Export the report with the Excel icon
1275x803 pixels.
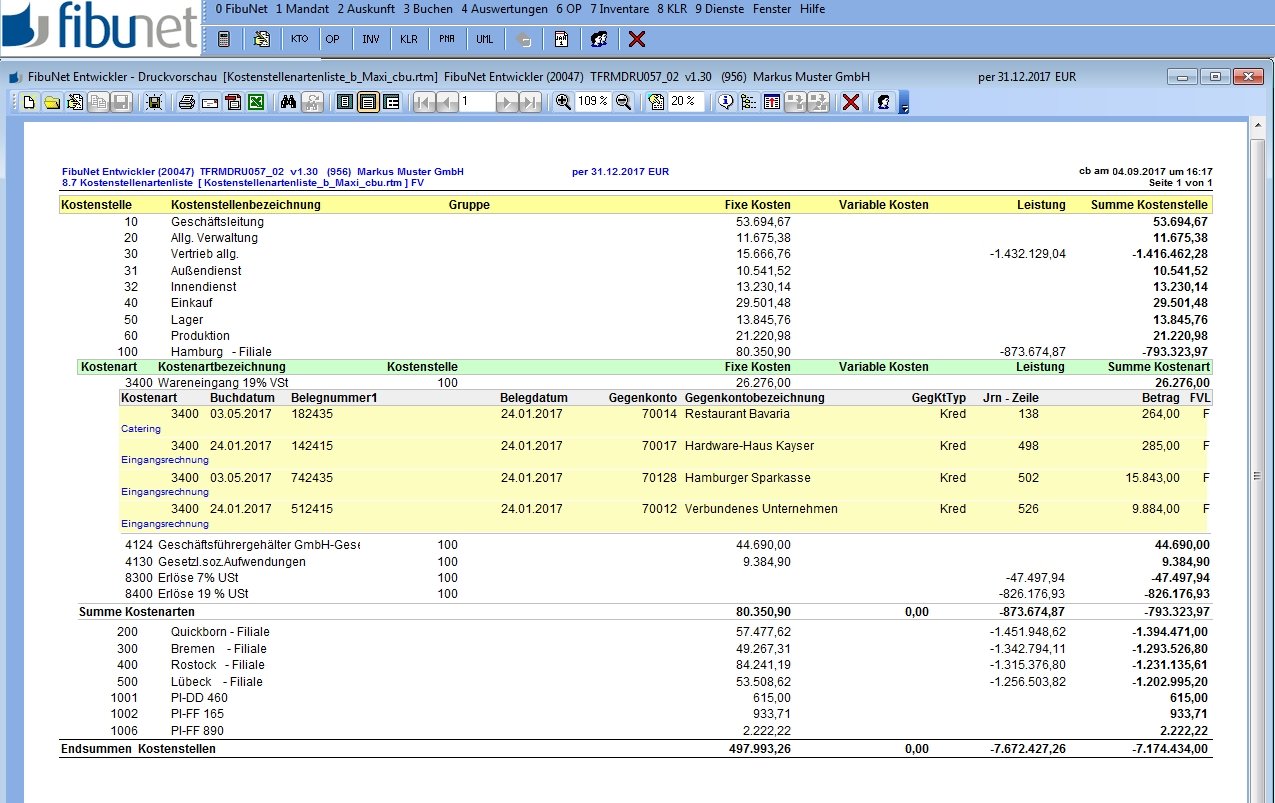point(256,102)
